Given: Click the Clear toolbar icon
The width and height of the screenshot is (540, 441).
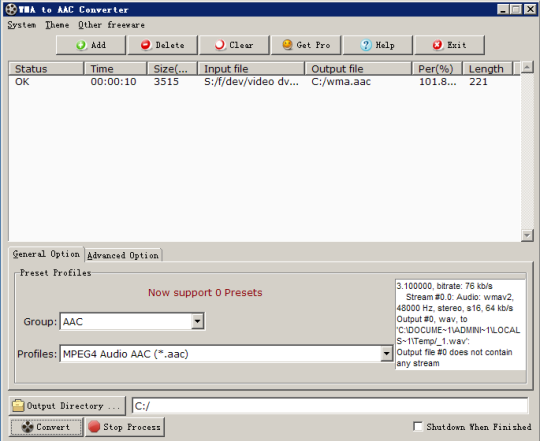Looking at the screenshot, I should (219, 45).
